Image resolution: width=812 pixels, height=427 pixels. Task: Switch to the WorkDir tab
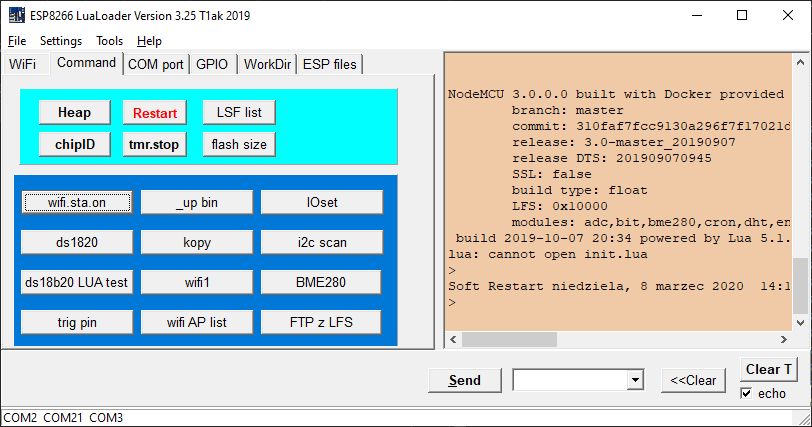point(267,65)
